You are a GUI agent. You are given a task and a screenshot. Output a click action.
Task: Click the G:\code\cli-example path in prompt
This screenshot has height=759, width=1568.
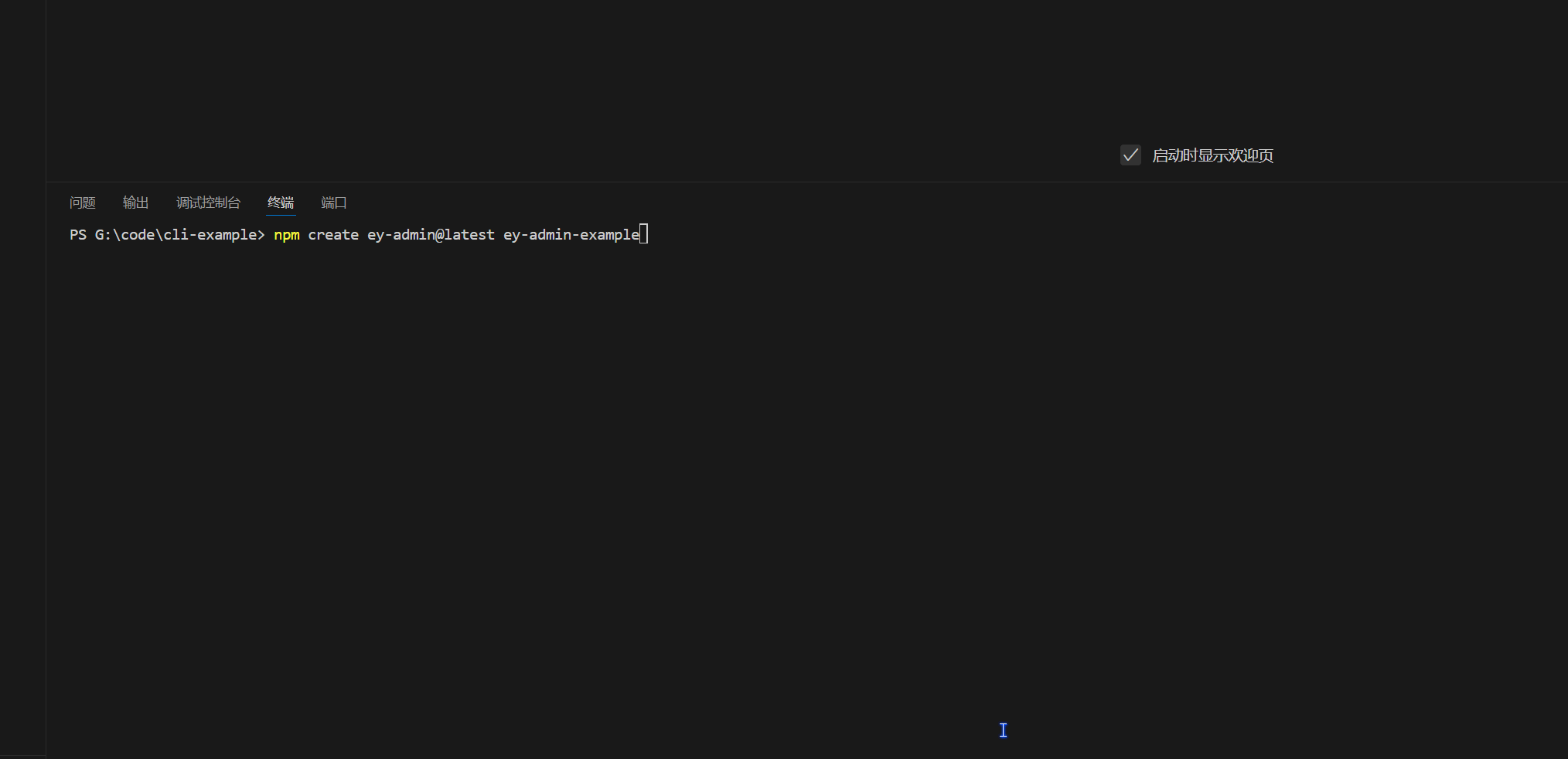tap(176, 235)
